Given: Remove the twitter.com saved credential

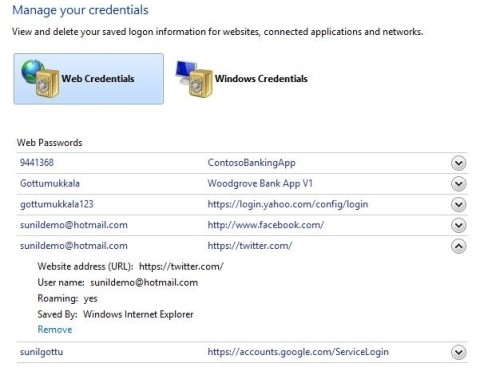Looking at the screenshot, I should click(x=55, y=330).
